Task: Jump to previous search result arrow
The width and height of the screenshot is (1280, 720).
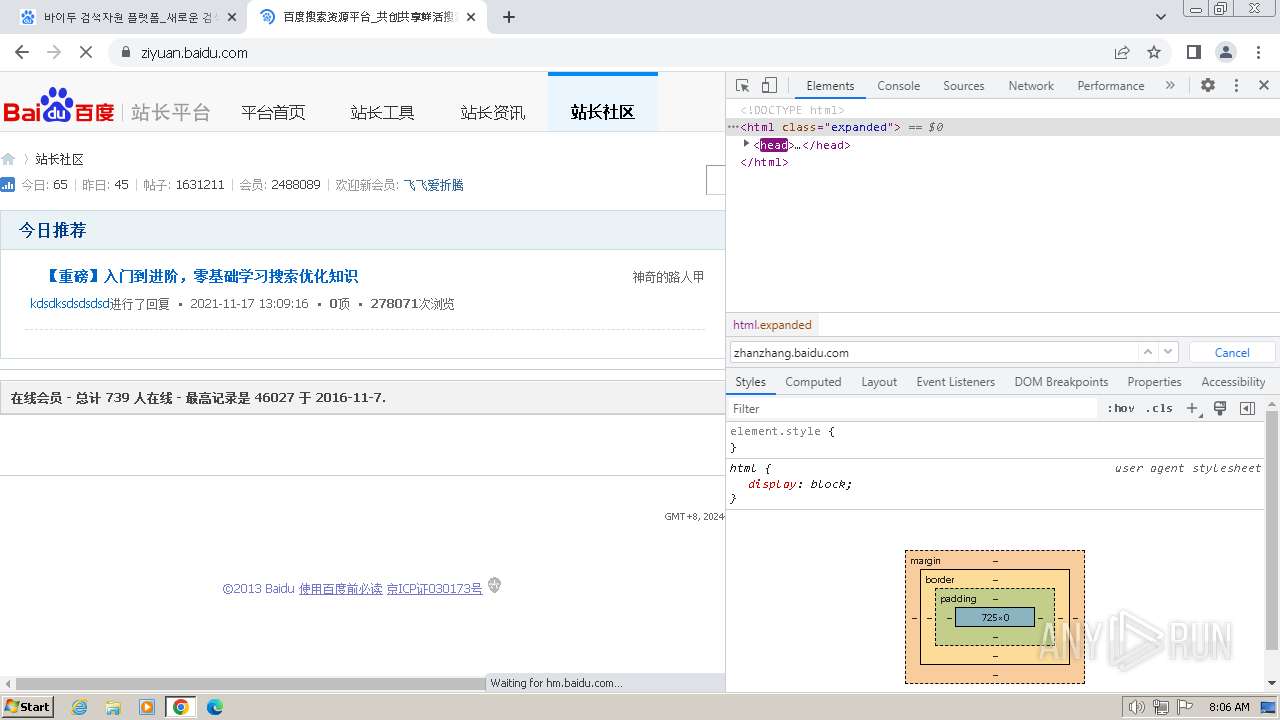Action: pos(1148,352)
